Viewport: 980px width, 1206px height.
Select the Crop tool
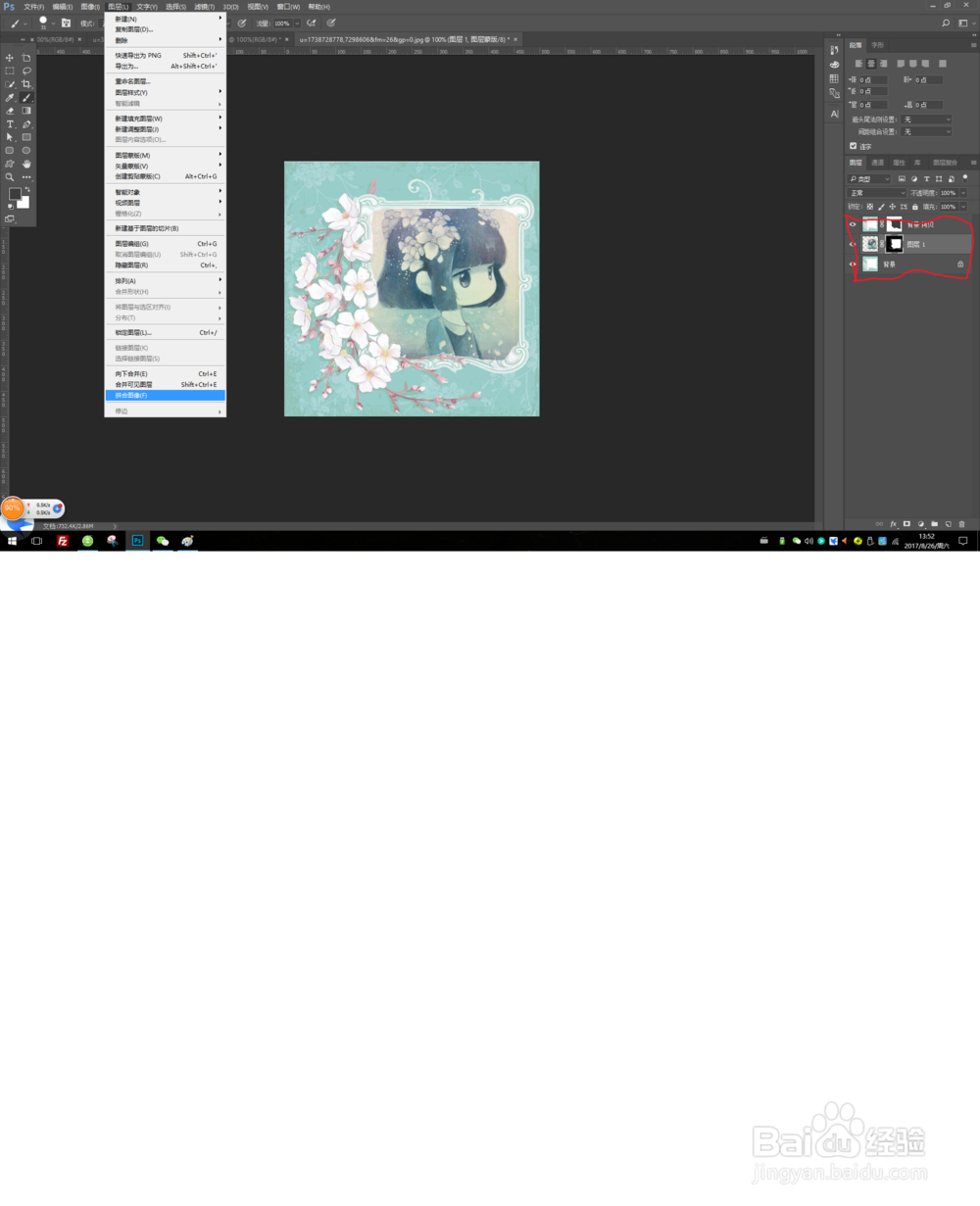tap(26, 84)
